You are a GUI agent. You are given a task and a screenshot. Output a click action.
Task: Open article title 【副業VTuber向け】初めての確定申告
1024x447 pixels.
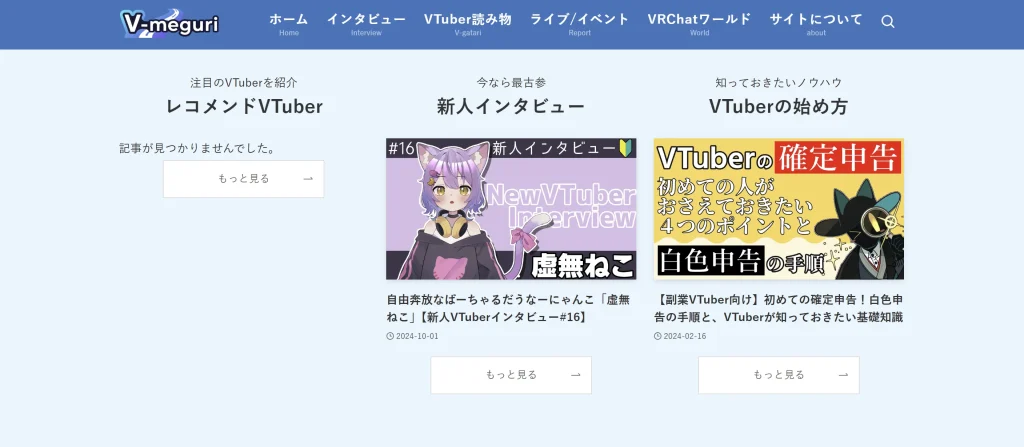[778, 308]
